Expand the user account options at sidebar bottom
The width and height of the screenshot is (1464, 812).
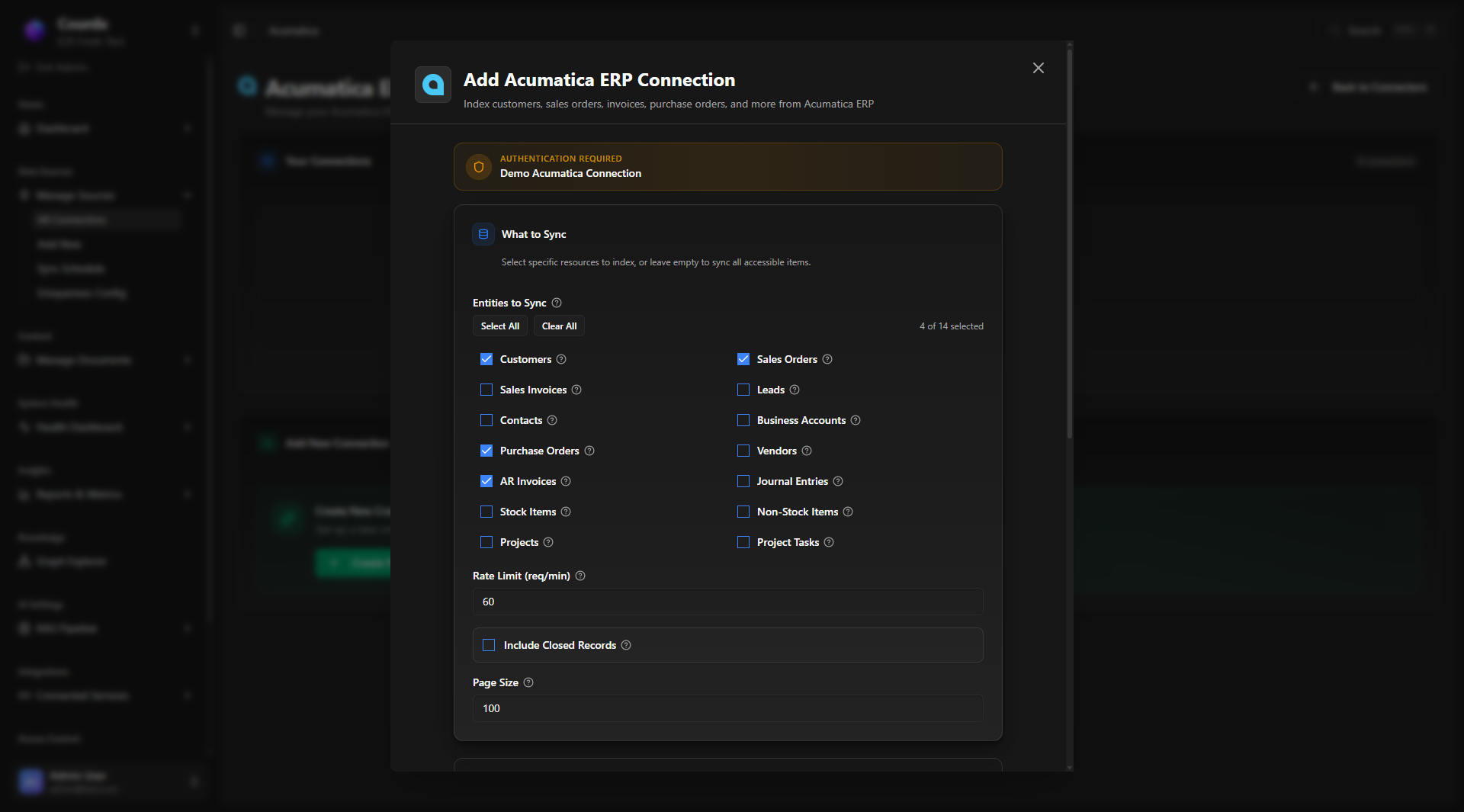coord(195,782)
